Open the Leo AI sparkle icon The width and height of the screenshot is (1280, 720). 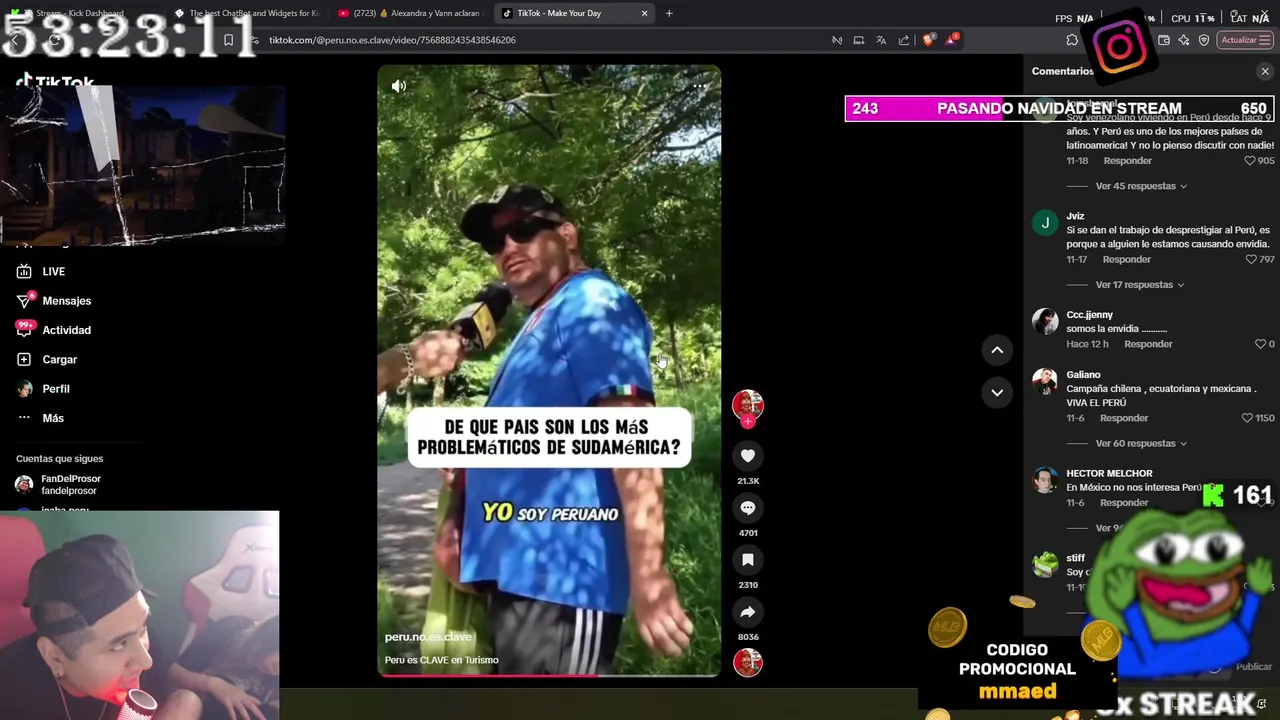(1184, 40)
